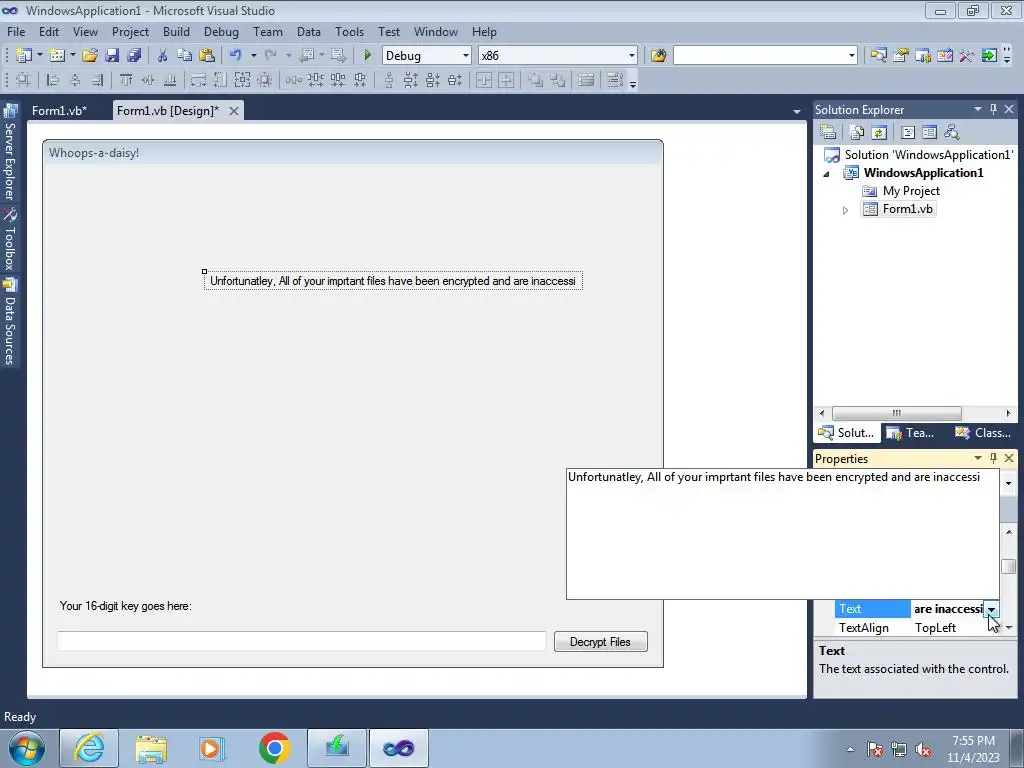Open the Toolbox icon with crossed tools
The height and width of the screenshot is (768, 1024).
point(967,56)
